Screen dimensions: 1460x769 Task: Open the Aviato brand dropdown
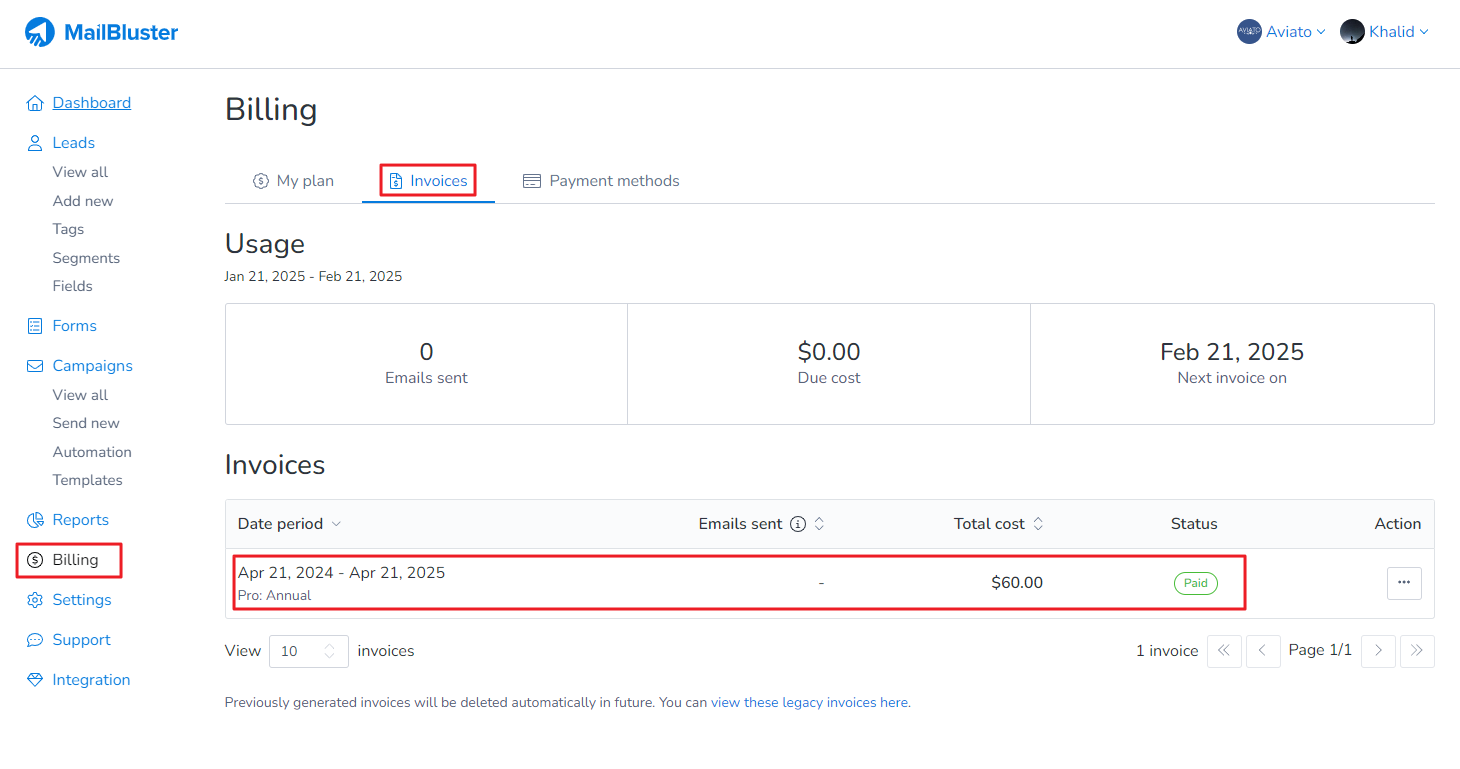[x=1281, y=32]
